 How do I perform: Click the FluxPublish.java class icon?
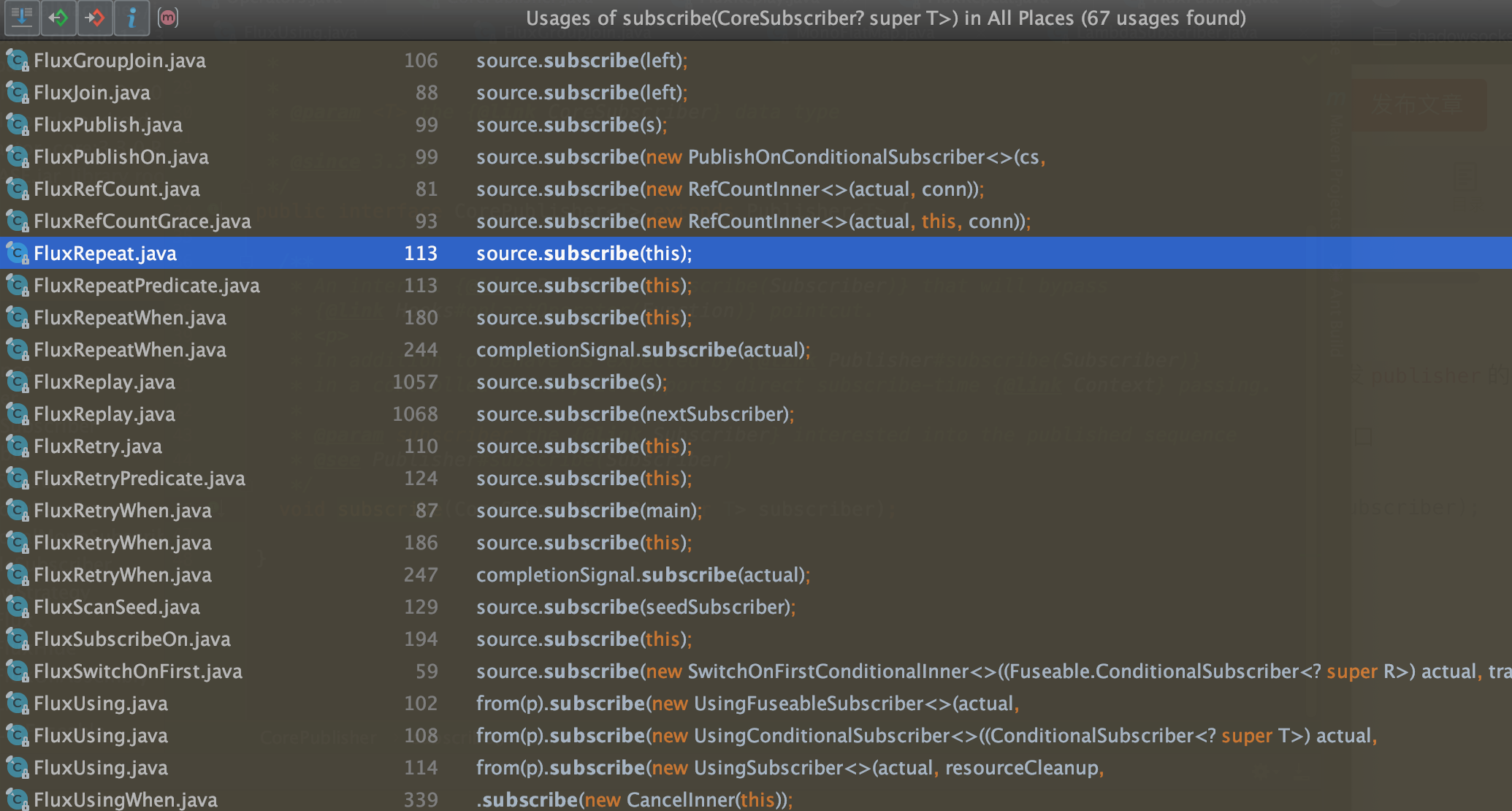18,125
